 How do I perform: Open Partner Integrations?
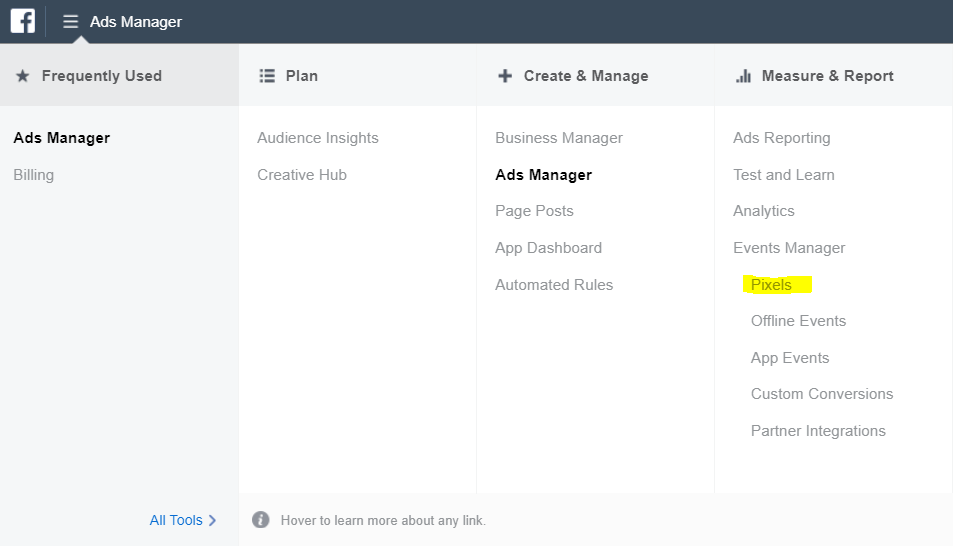818,431
